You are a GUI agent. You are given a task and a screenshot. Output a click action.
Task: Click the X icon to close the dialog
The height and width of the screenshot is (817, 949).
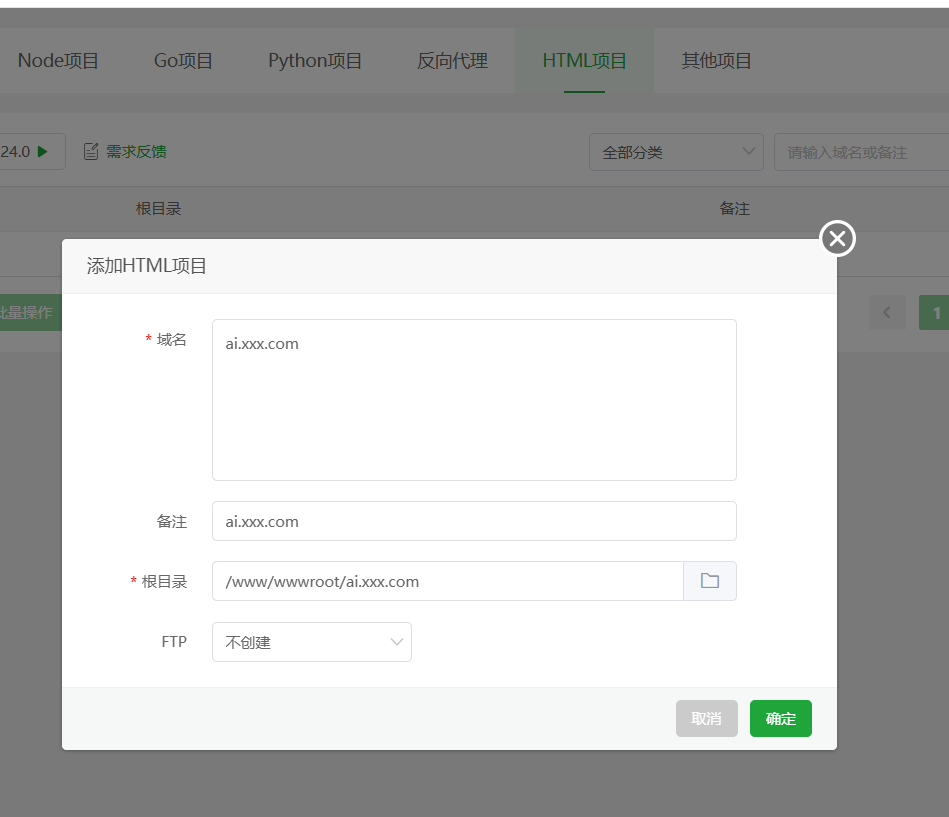click(836, 238)
